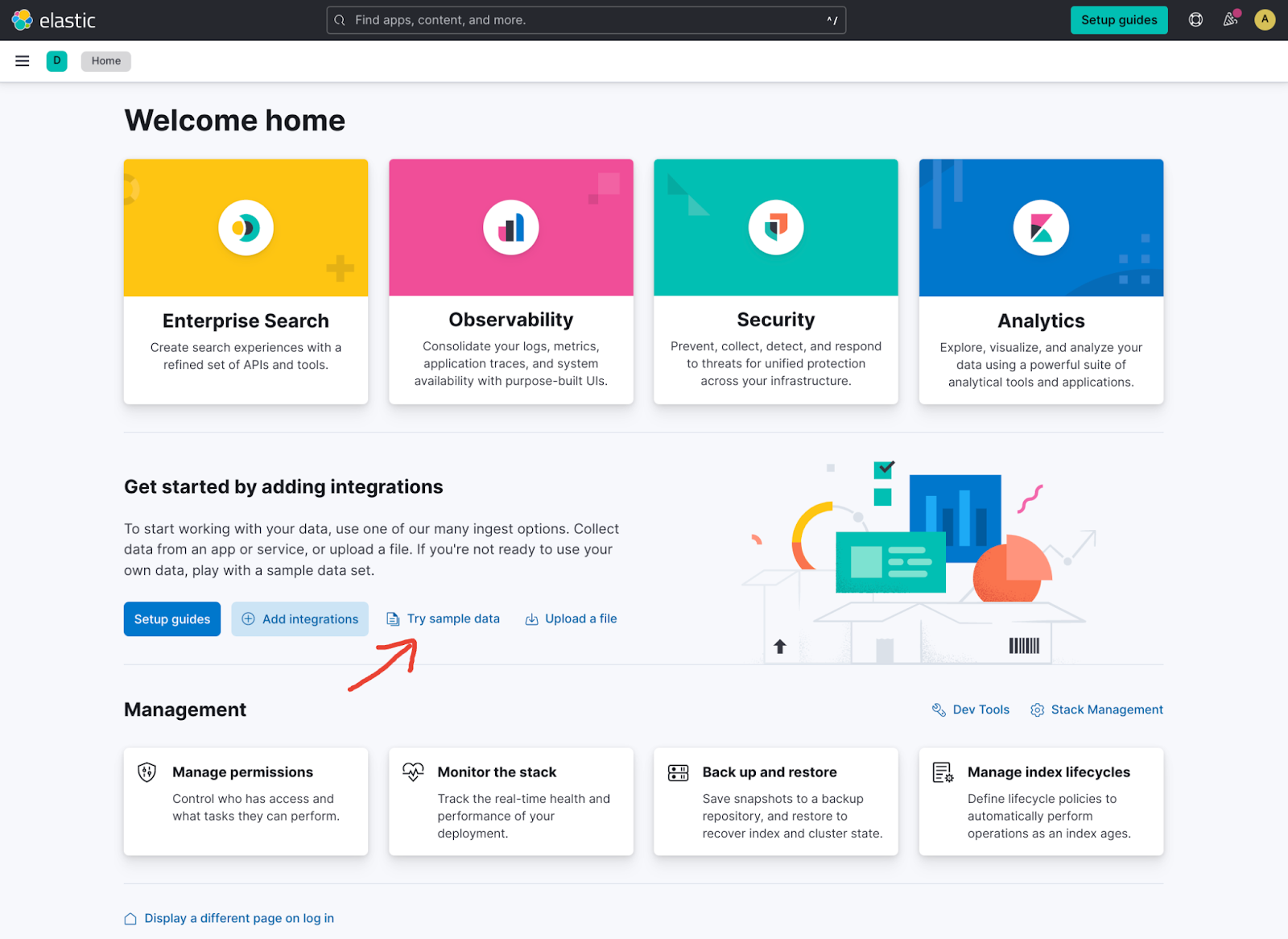Open the help menu lifebuoy icon
This screenshot has width=1288, height=939.
point(1196,20)
